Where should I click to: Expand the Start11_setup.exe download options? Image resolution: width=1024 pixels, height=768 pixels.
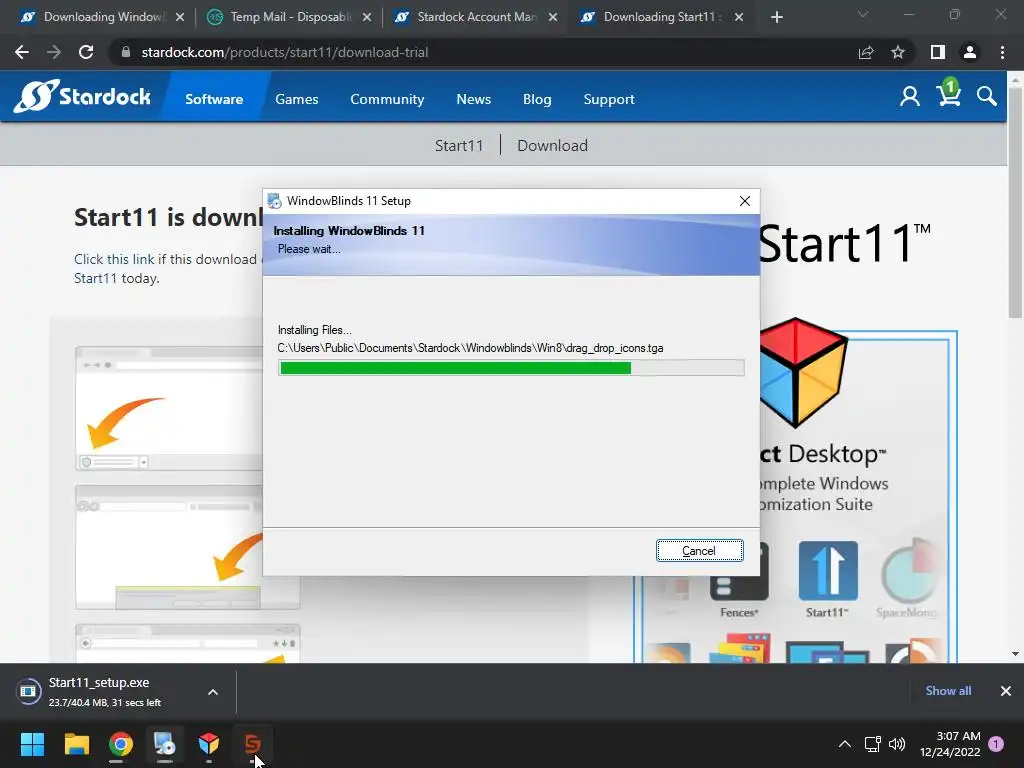[213, 692]
